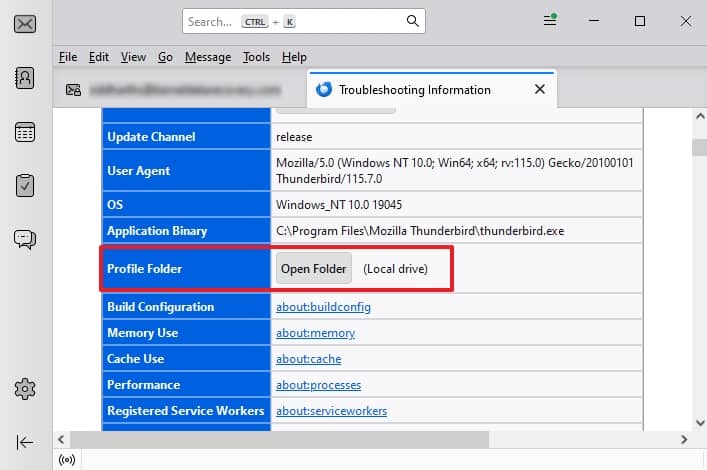Click the 'OS' row header
Viewport: 707px width, 470px height.
pos(186,205)
